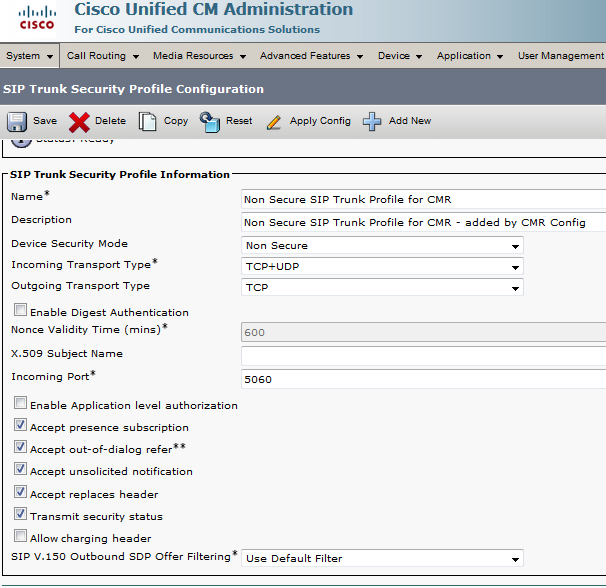The width and height of the screenshot is (606, 588).
Task: Uncheck Accept replaces header
Action: coord(20,492)
